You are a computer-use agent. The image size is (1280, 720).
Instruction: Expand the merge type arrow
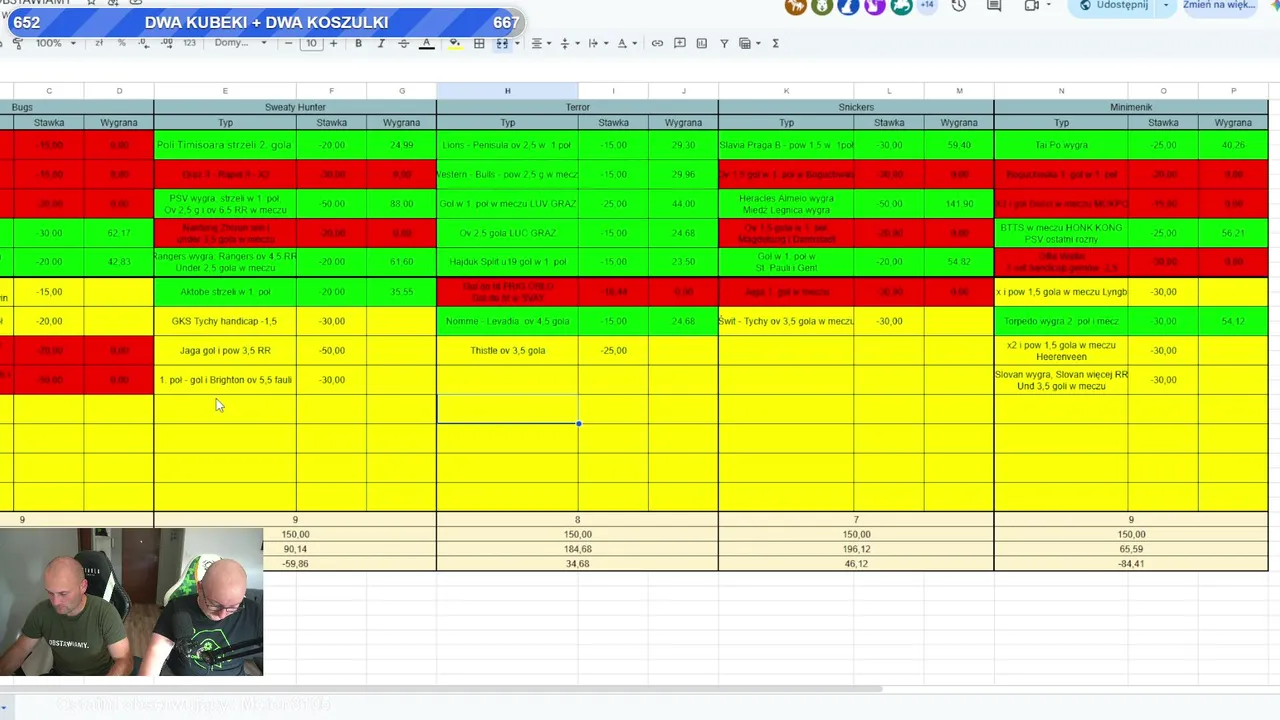coord(517,44)
